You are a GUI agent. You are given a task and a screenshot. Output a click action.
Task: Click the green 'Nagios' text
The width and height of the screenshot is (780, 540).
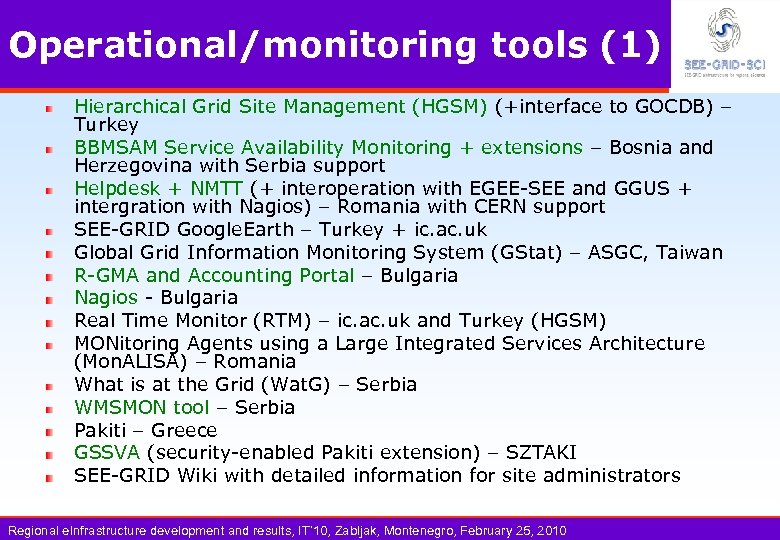pyautogui.click(x=106, y=297)
